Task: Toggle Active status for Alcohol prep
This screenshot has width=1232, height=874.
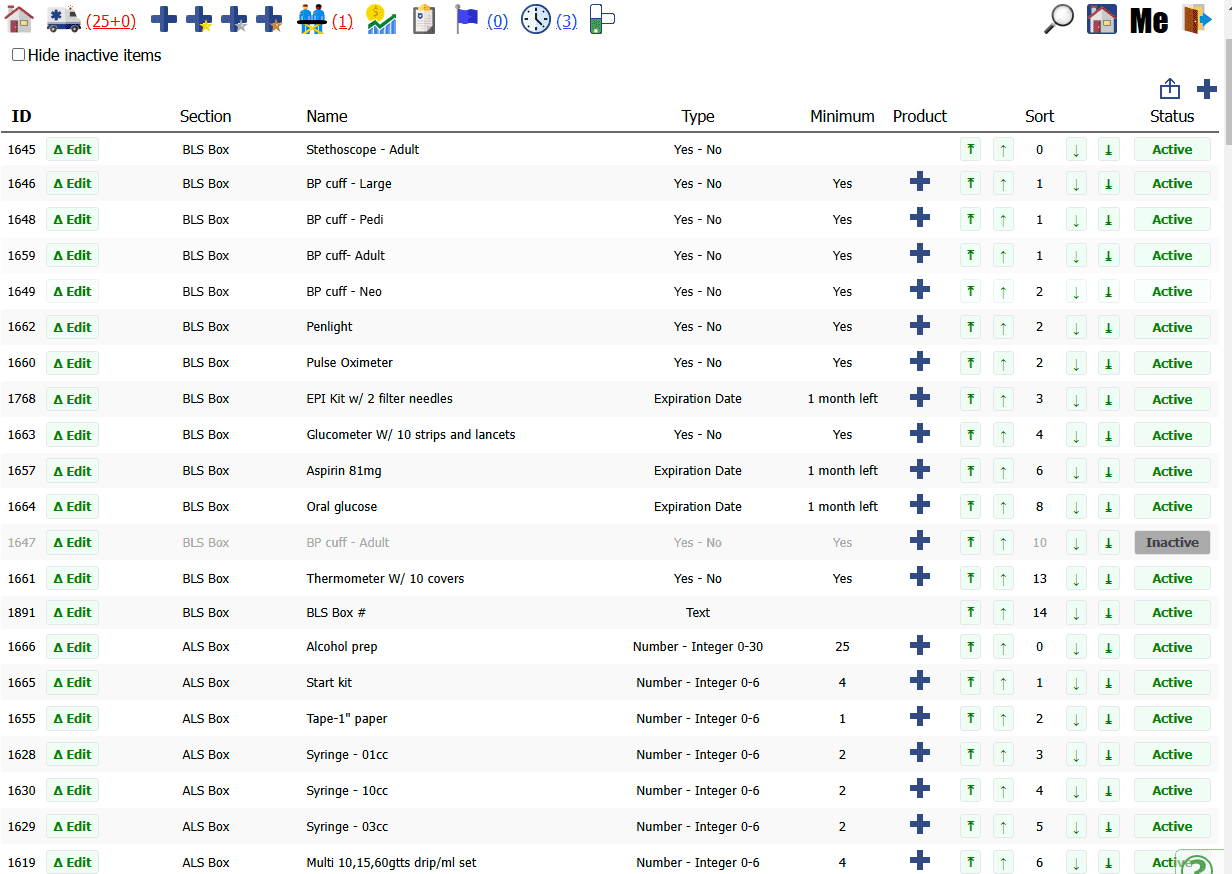Action: [1172, 647]
